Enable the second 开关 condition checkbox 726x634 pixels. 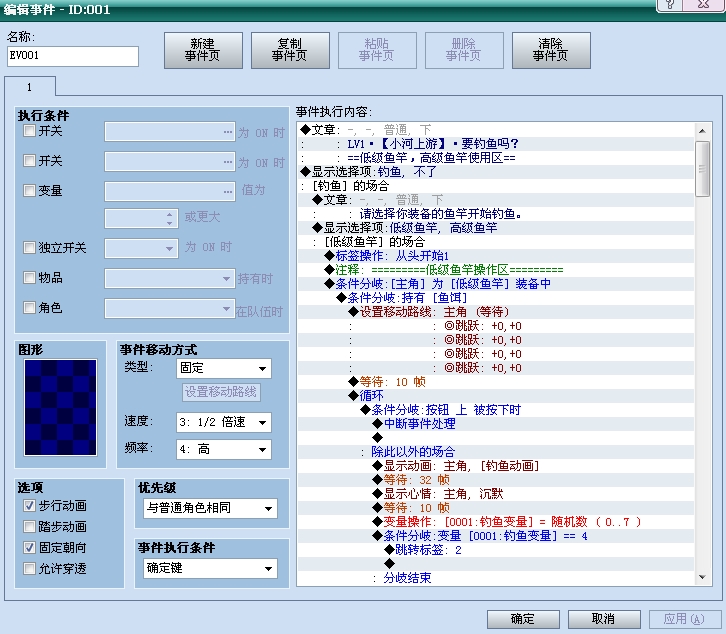click(x=30, y=161)
